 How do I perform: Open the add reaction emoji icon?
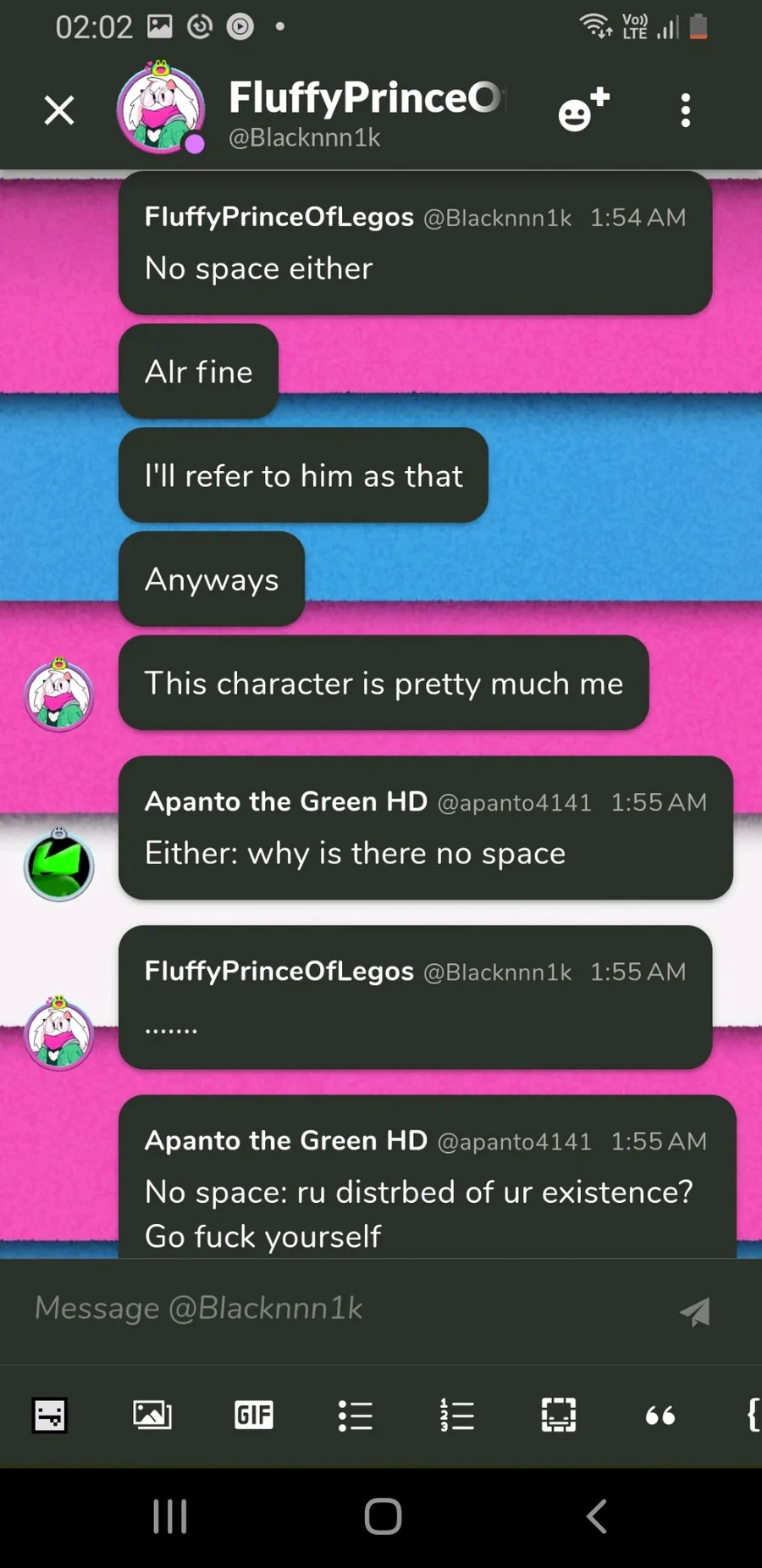(583, 109)
